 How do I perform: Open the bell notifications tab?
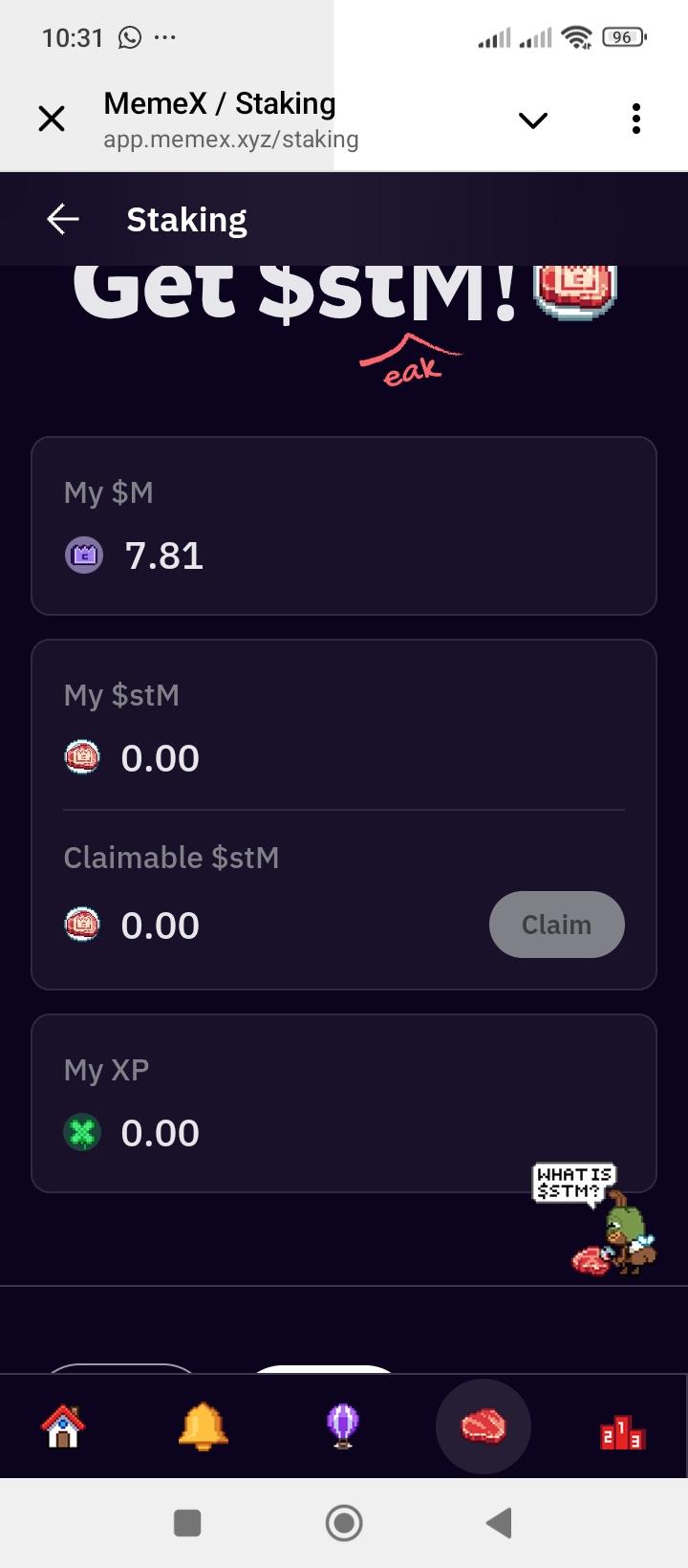point(203,1426)
